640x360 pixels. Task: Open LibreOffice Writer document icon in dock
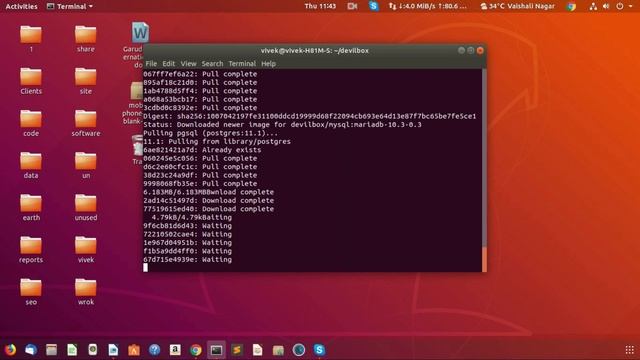coord(113,350)
